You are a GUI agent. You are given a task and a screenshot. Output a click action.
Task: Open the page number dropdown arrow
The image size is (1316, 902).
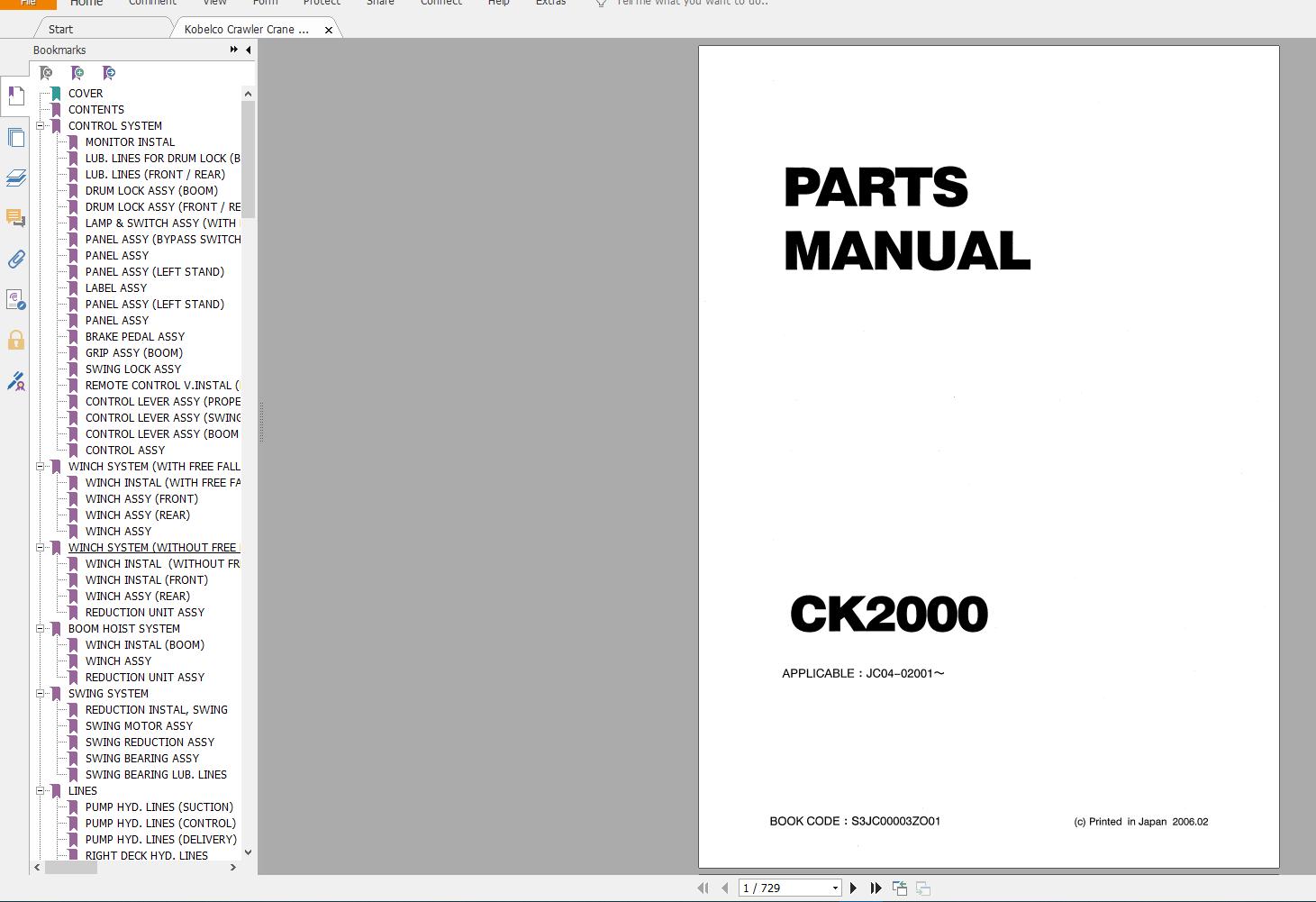[x=835, y=888]
